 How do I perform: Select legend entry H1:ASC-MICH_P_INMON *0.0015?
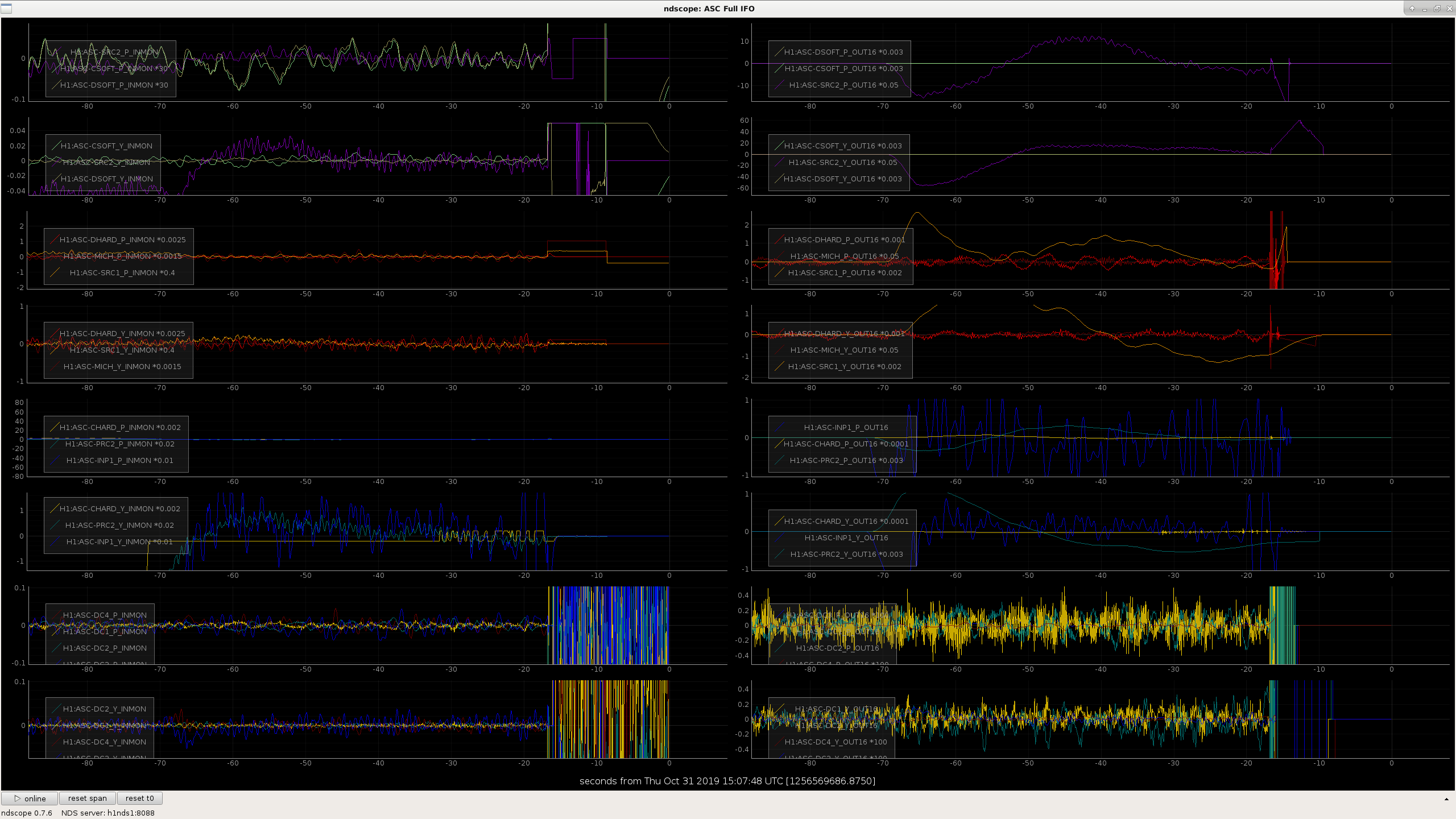pos(122,257)
